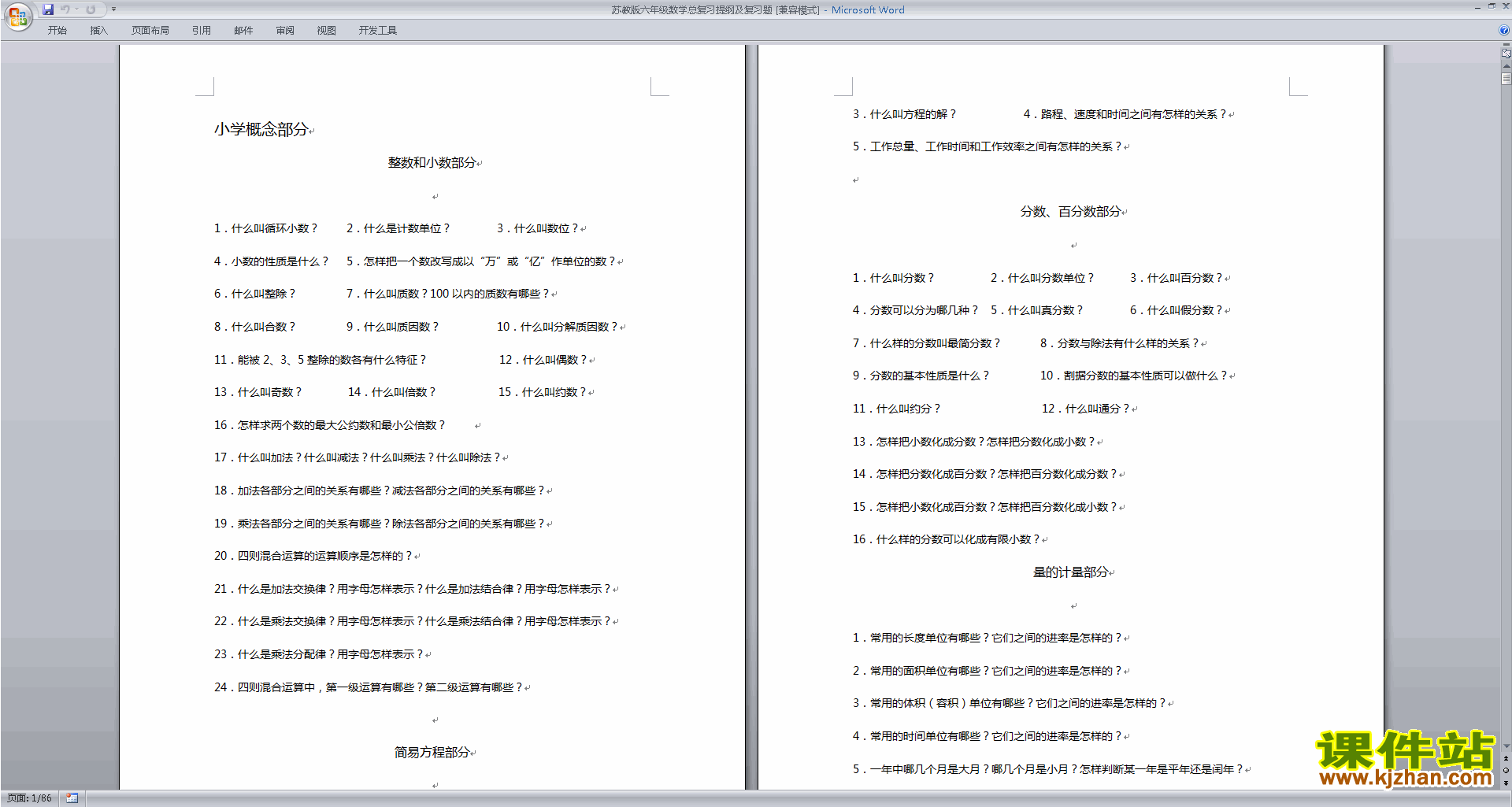Click the vertical scrollbar down arrow
This screenshot has height=807, width=1512.
tap(1506, 746)
